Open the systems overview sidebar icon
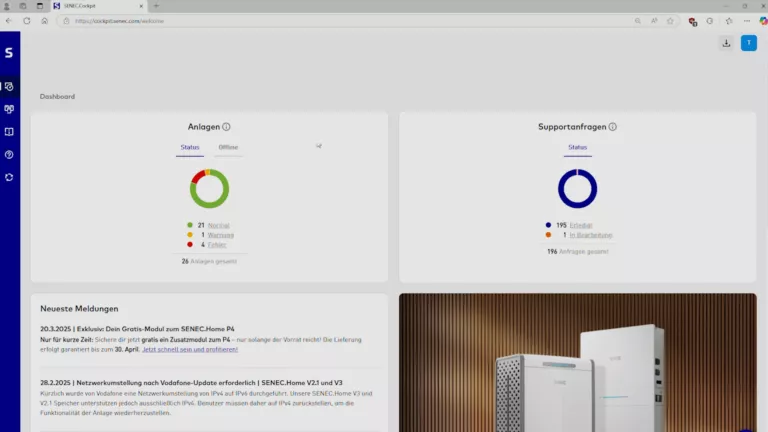The width and height of the screenshot is (768, 432). click(9, 109)
